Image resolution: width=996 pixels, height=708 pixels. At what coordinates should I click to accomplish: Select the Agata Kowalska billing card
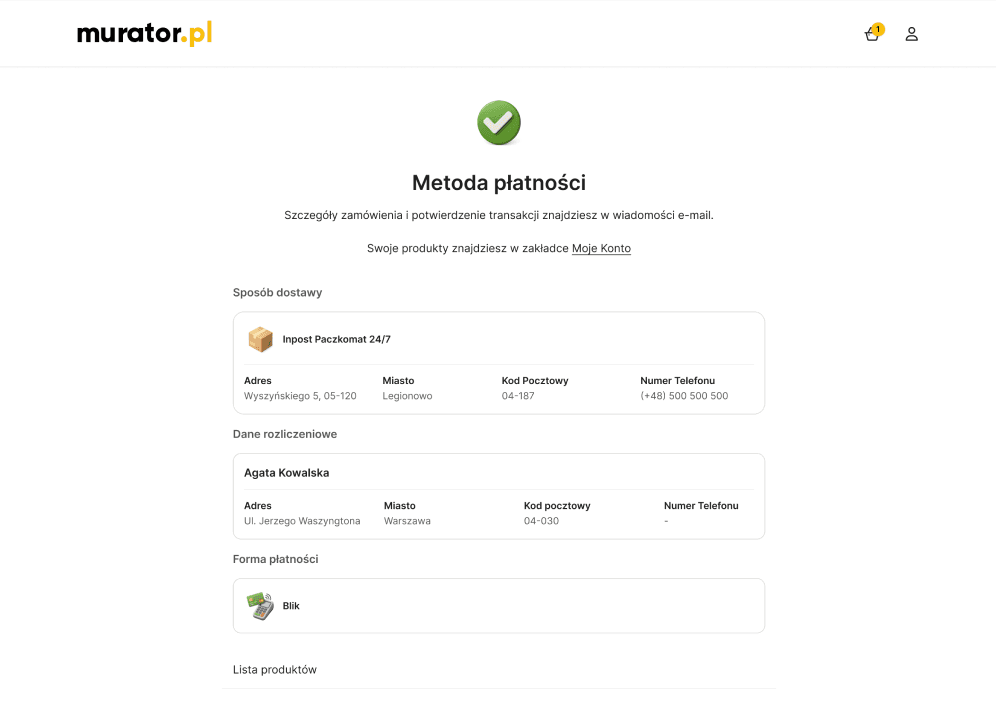click(498, 496)
